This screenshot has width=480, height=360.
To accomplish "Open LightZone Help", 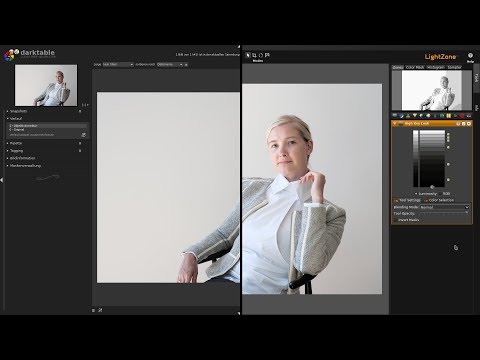I will pos(470,57).
